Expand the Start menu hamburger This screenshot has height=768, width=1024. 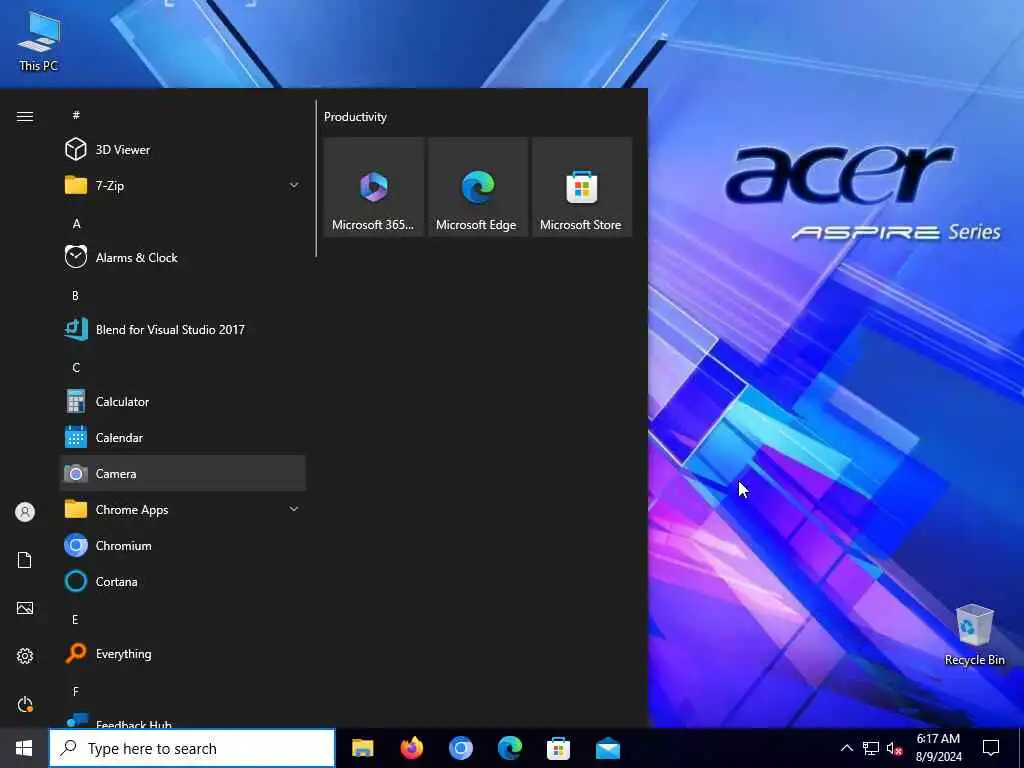coord(25,116)
